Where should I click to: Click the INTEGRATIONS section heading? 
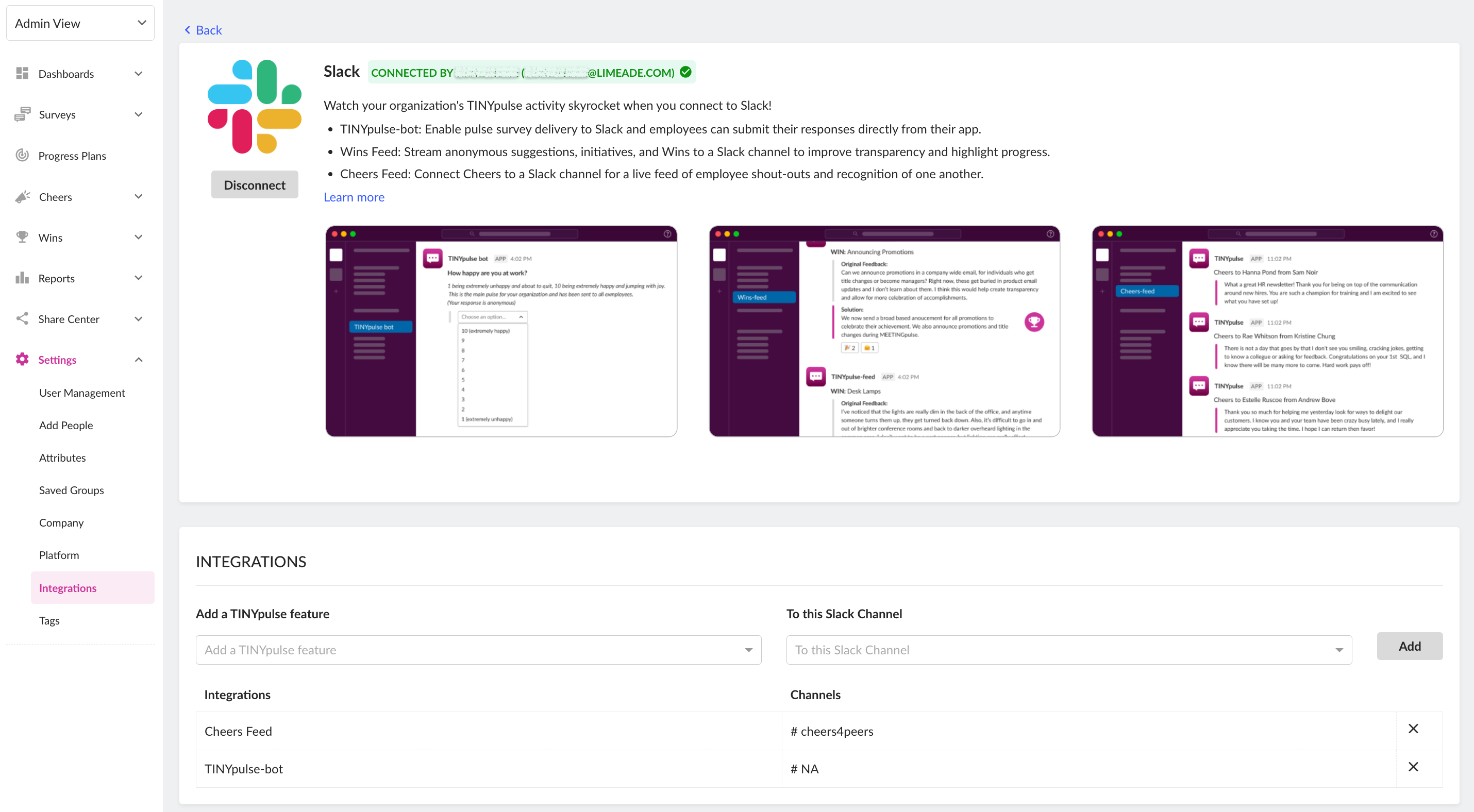pyautogui.click(x=250, y=562)
